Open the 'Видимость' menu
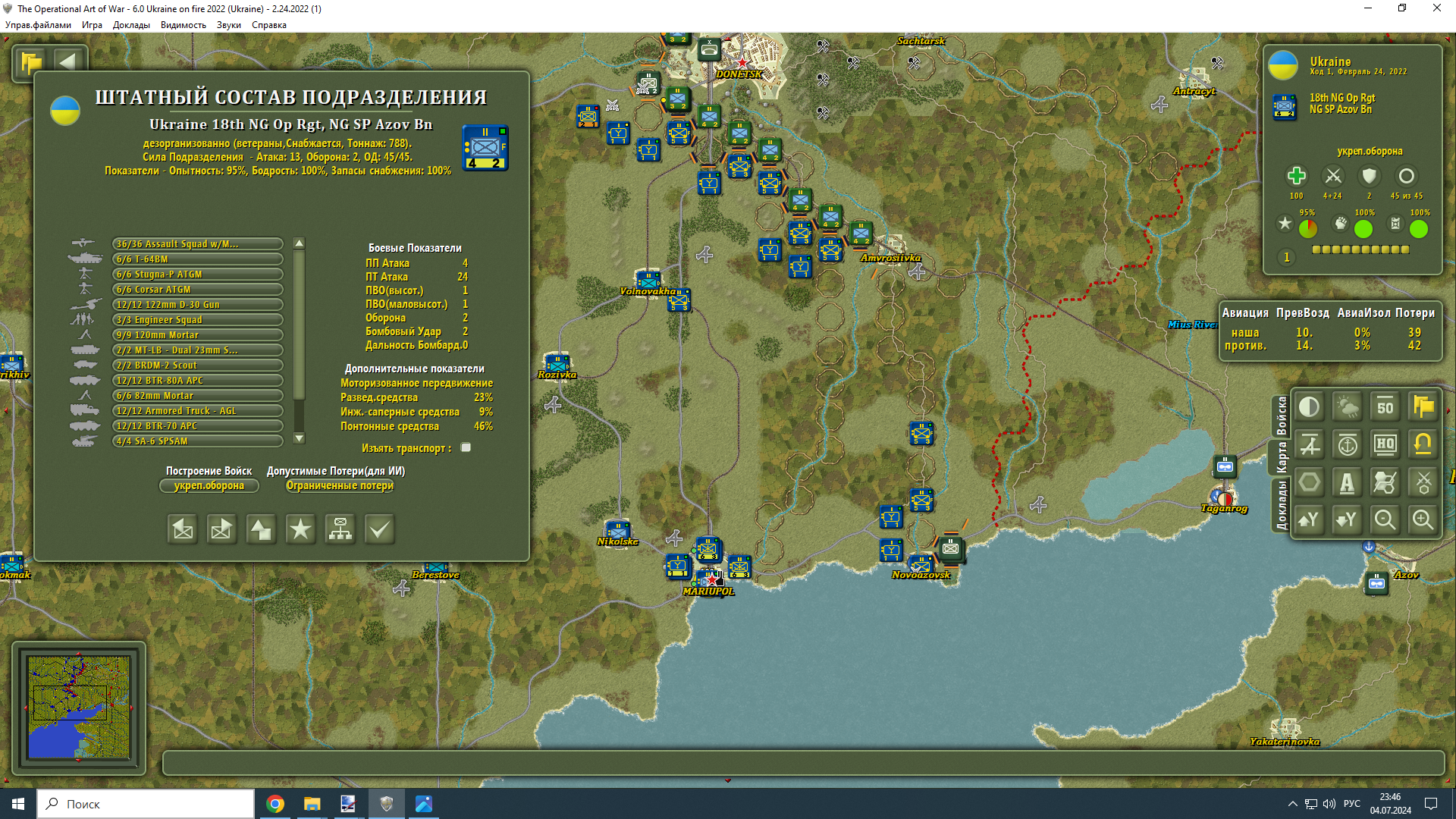The width and height of the screenshot is (1456, 819). [x=184, y=25]
